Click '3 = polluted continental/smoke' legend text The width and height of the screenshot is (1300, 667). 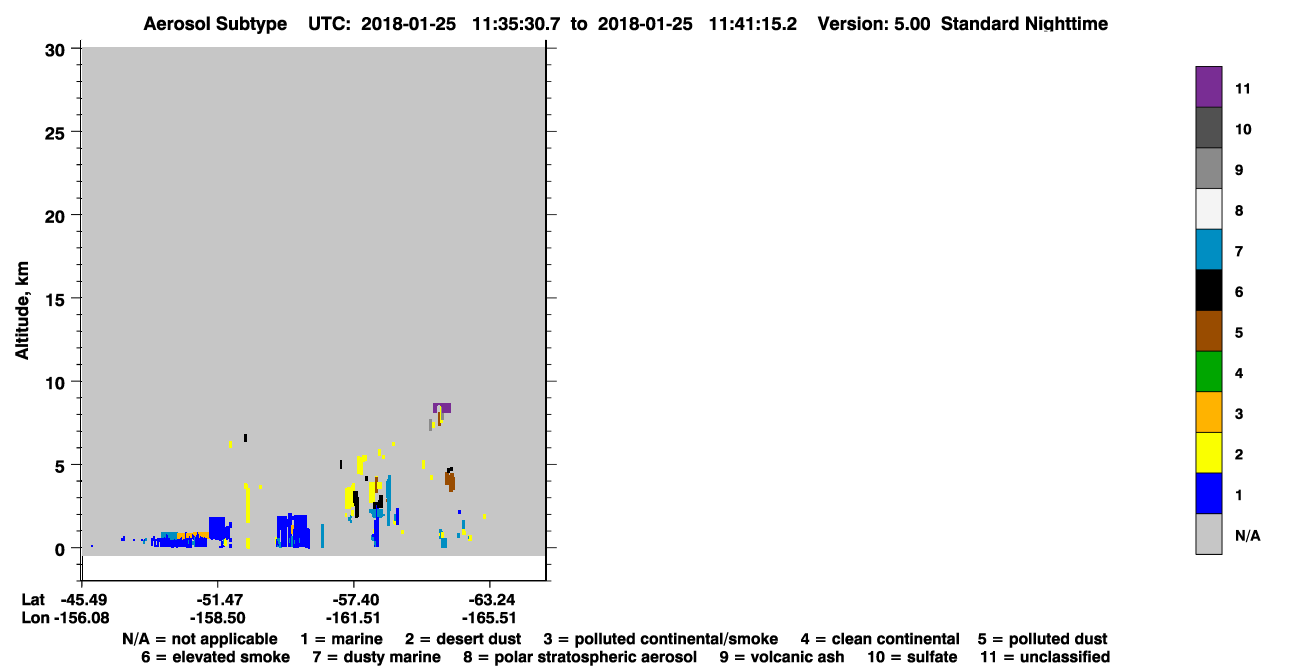[661, 638]
